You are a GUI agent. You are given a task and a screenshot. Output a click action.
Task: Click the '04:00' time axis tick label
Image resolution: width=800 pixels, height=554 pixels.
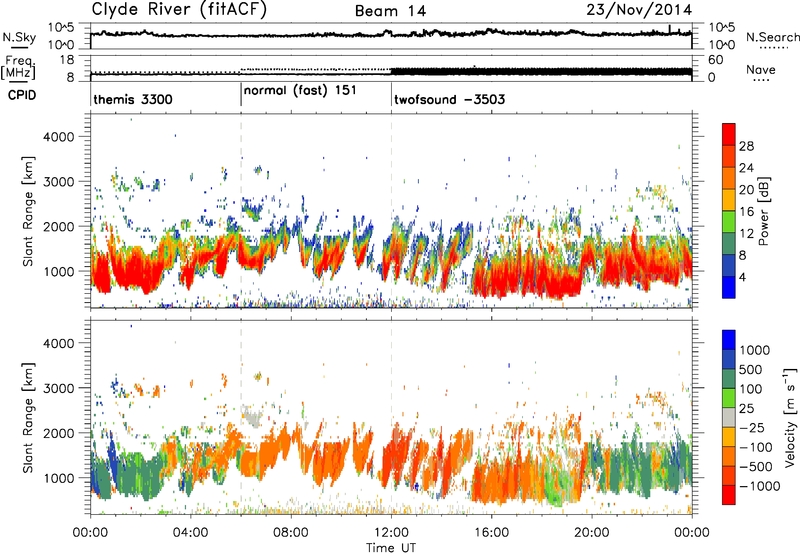190,533
